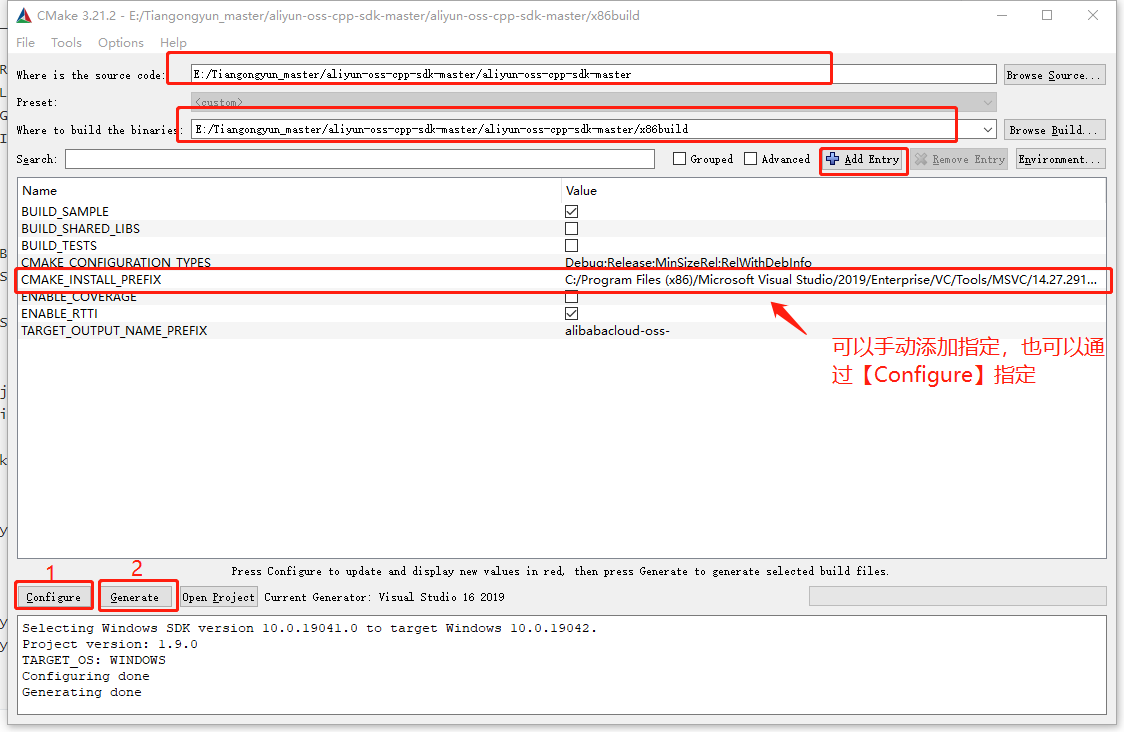Image resolution: width=1124 pixels, height=732 pixels.
Task: Click the alibabacloud-oss- value
Action: [617, 331]
